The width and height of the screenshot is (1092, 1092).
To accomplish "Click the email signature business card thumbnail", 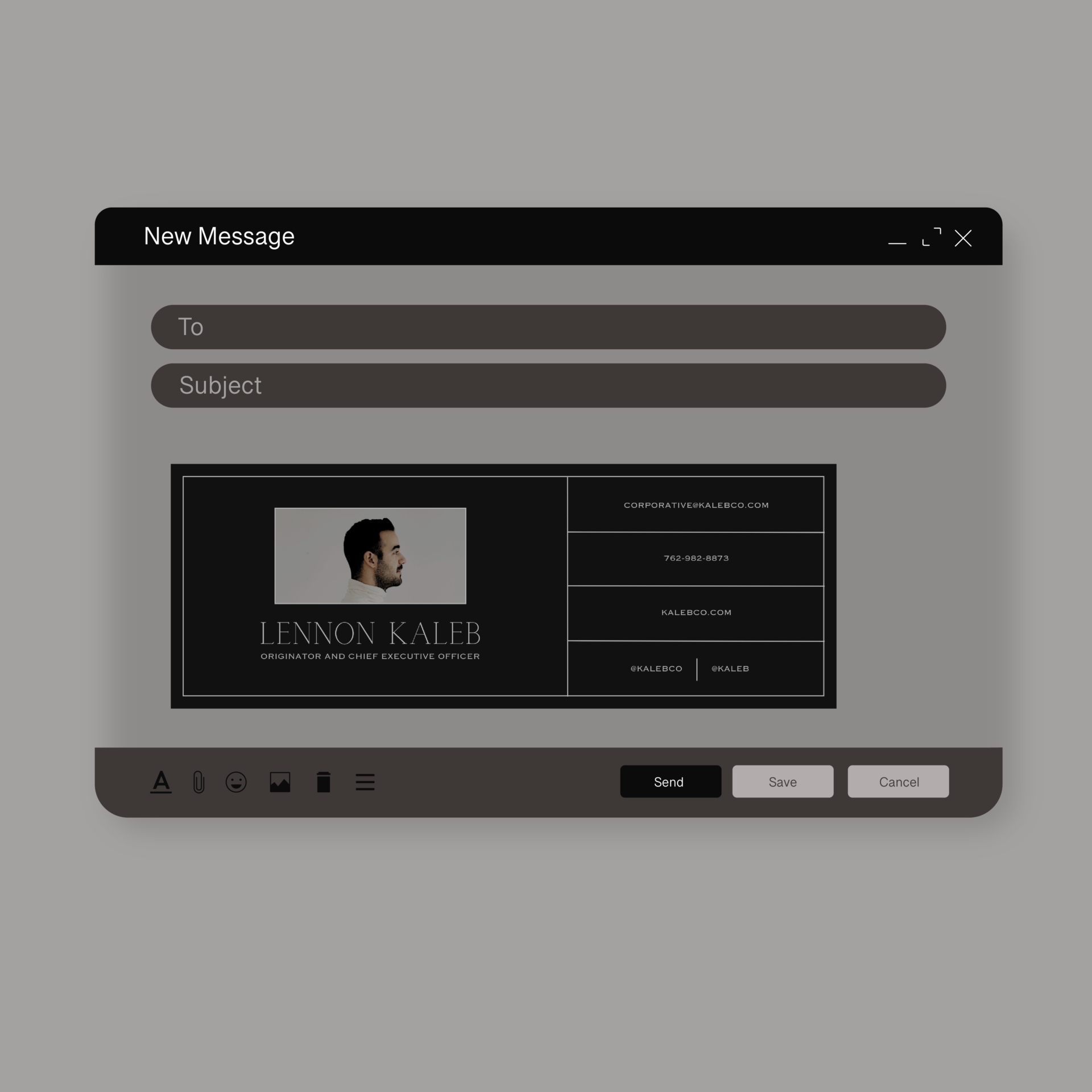I will (503, 584).
